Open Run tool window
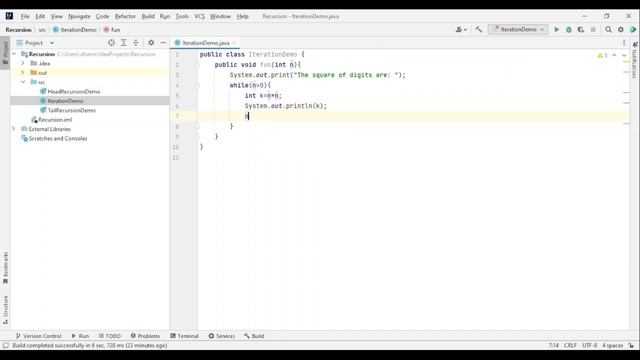The height and width of the screenshot is (360, 640). click(x=80, y=336)
